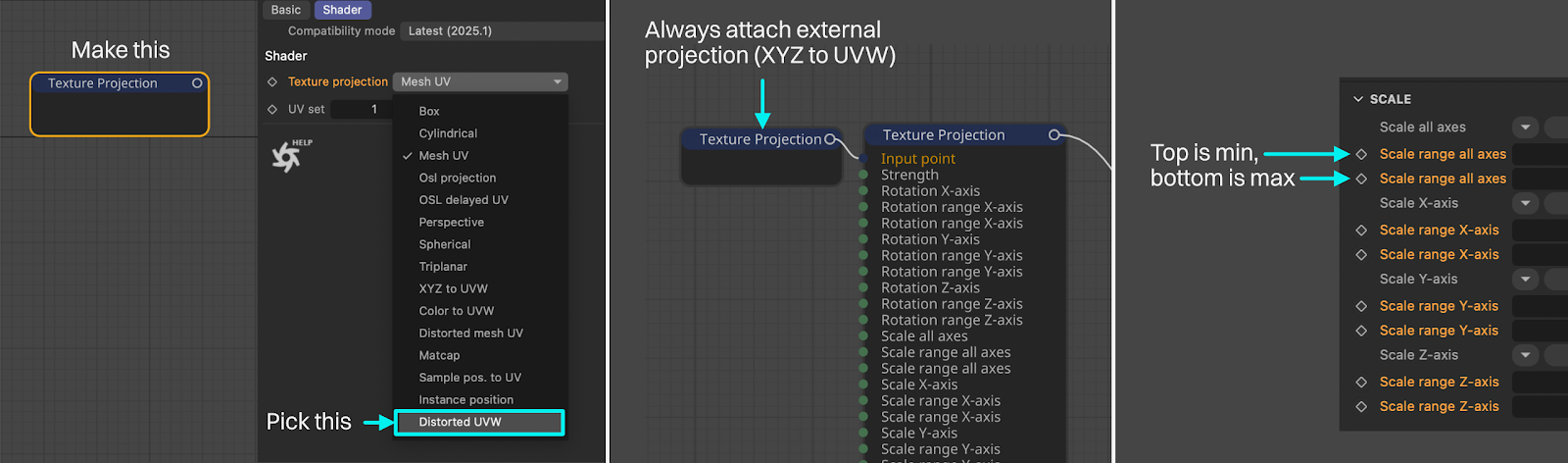The image size is (1568, 463).
Task: Open the Scale all axes dropdown arrow
Action: pos(1525,127)
